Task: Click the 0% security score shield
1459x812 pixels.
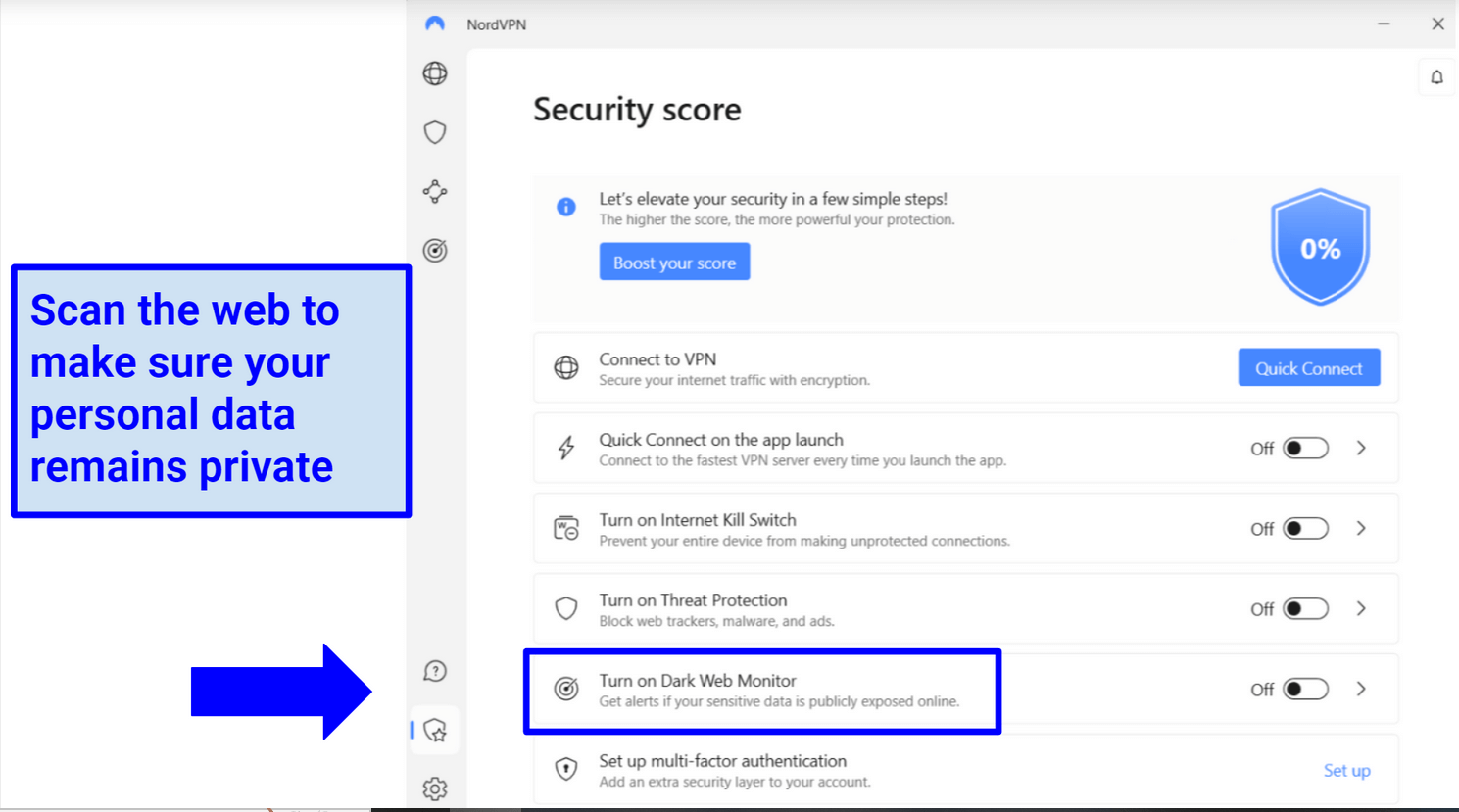Action: click(x=1320, y=247)
